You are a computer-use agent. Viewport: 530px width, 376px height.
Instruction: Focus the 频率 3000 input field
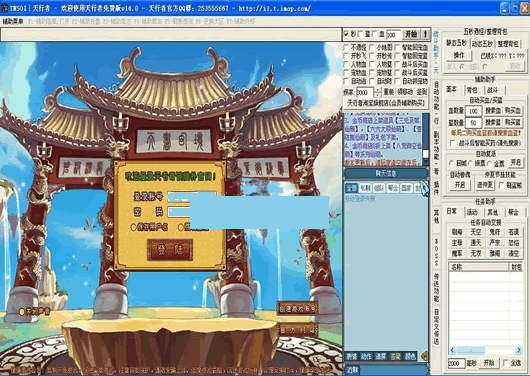[365, 92]
